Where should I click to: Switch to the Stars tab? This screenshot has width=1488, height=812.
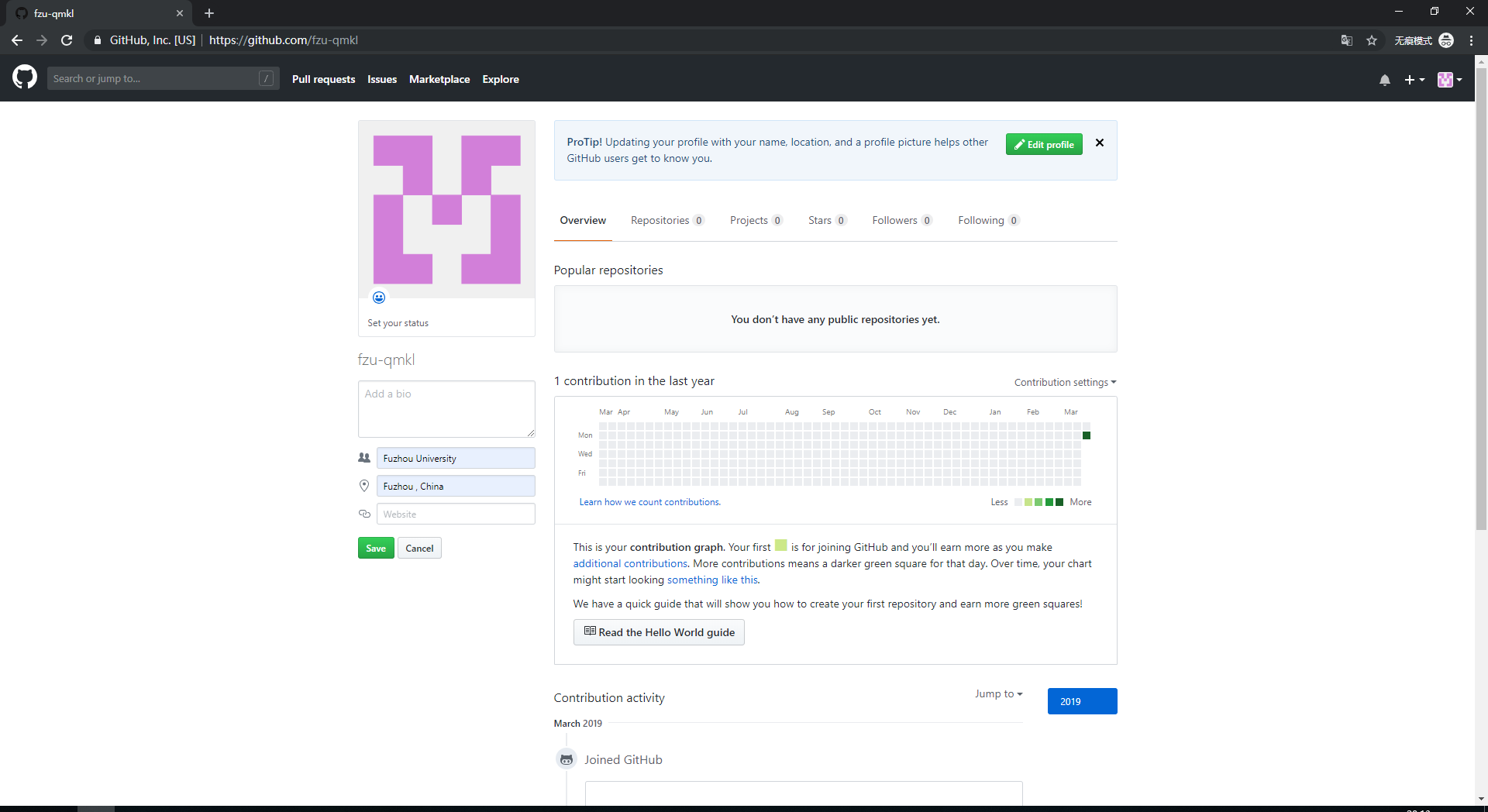pyautogui.click(x=827, y=221)
